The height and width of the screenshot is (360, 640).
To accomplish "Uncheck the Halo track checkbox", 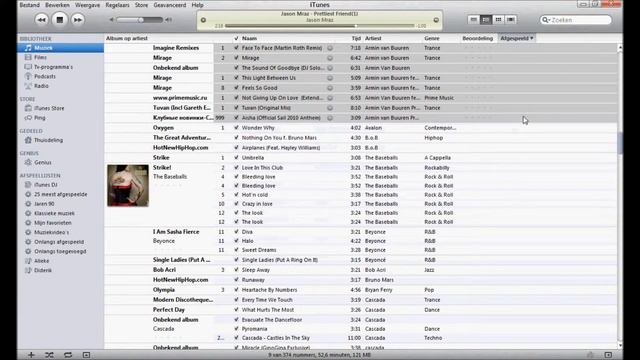I will click(x=236, y=241).
